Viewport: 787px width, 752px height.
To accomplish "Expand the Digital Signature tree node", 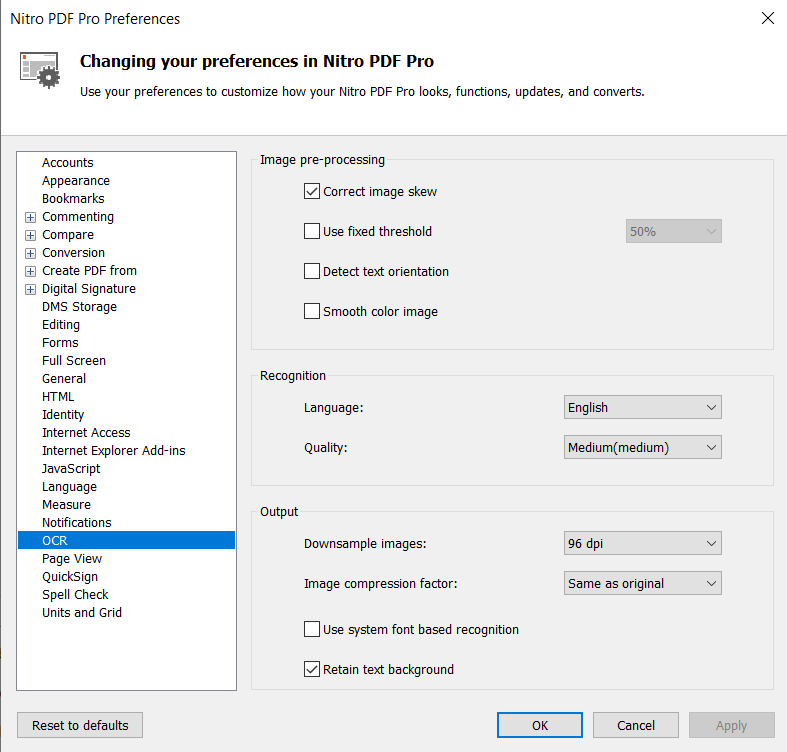I will (x=31, y=290).
